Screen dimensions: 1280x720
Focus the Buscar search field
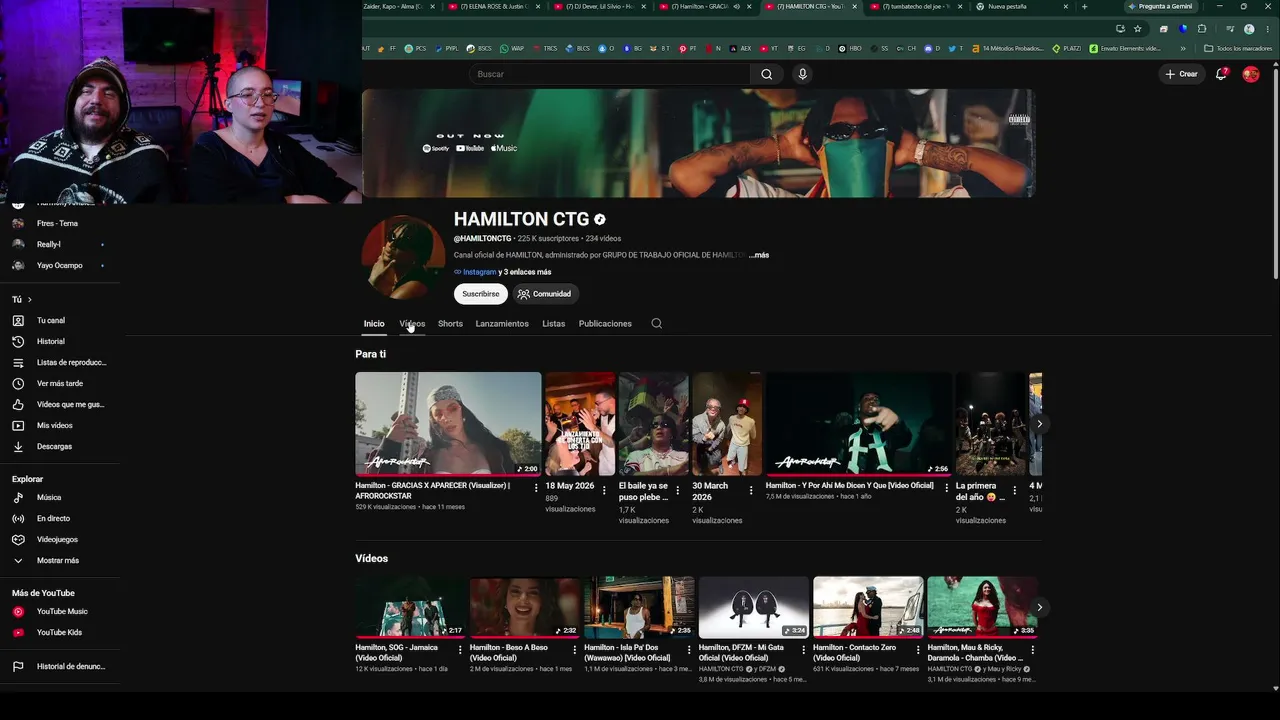click(610, 74)
